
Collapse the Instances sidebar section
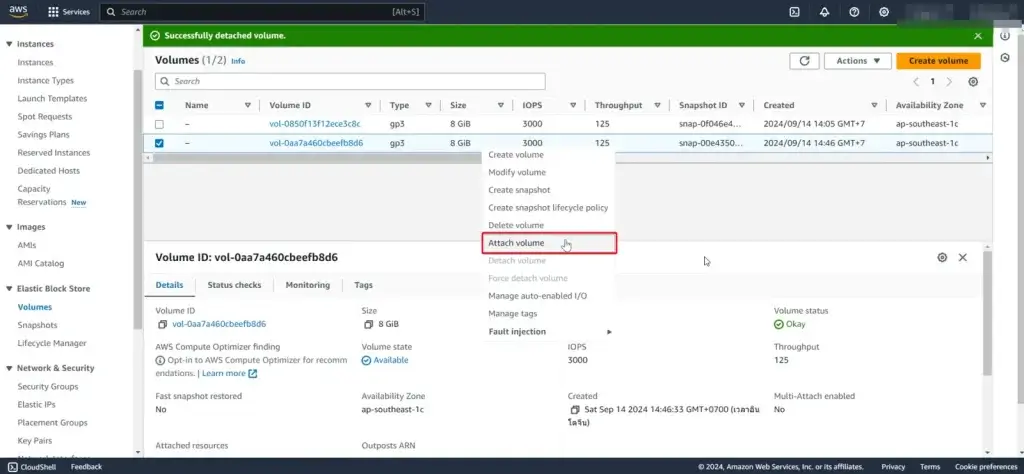coord(9,44)
